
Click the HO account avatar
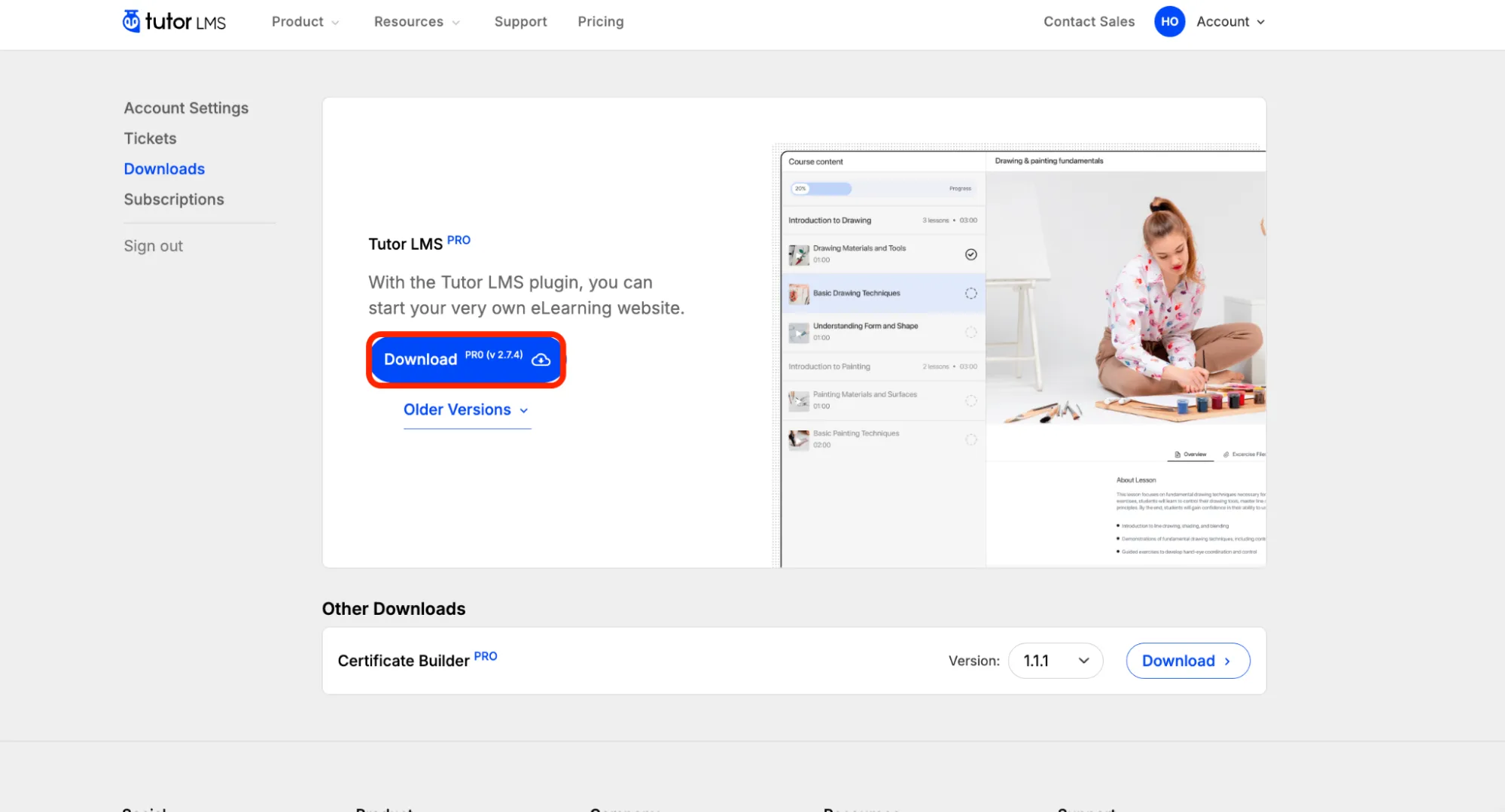tap(1169, 21)
